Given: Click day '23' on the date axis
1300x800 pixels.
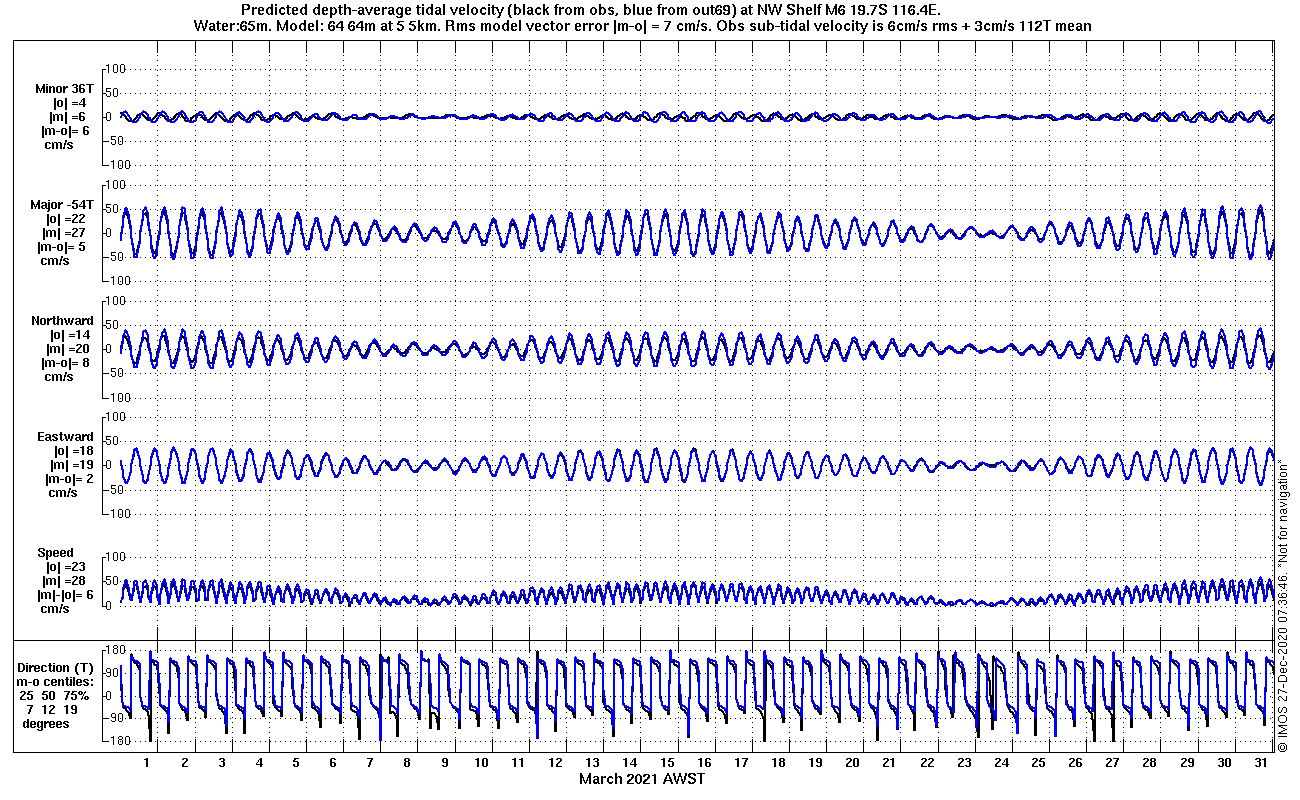Looking at the screenshot, I should pyautogui.click(x=963, y=762).
